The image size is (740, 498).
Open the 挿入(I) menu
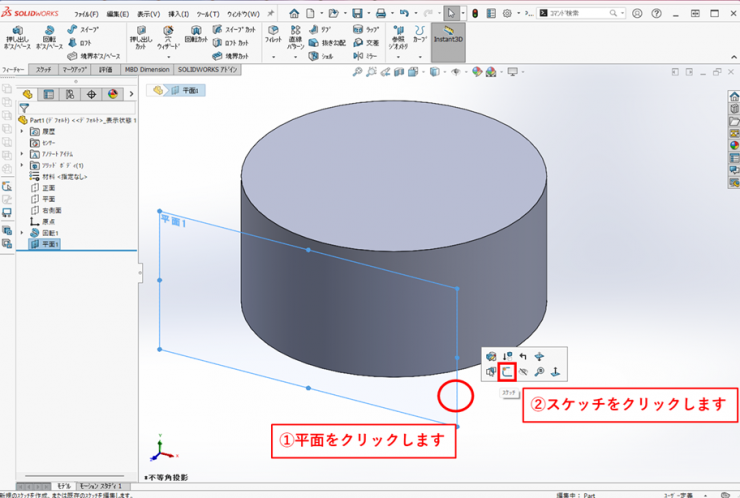tap(178, 14)
